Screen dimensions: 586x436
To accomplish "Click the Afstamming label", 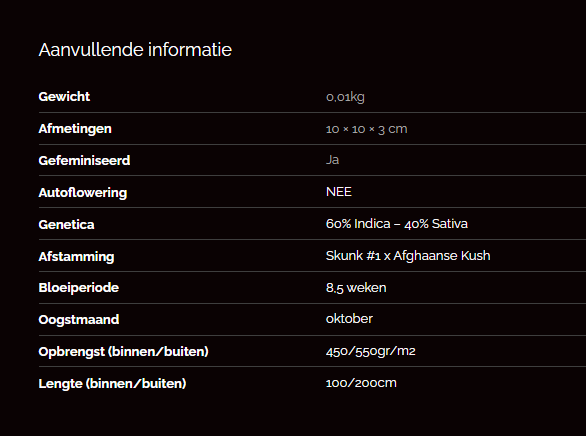I will coord(77,256).
